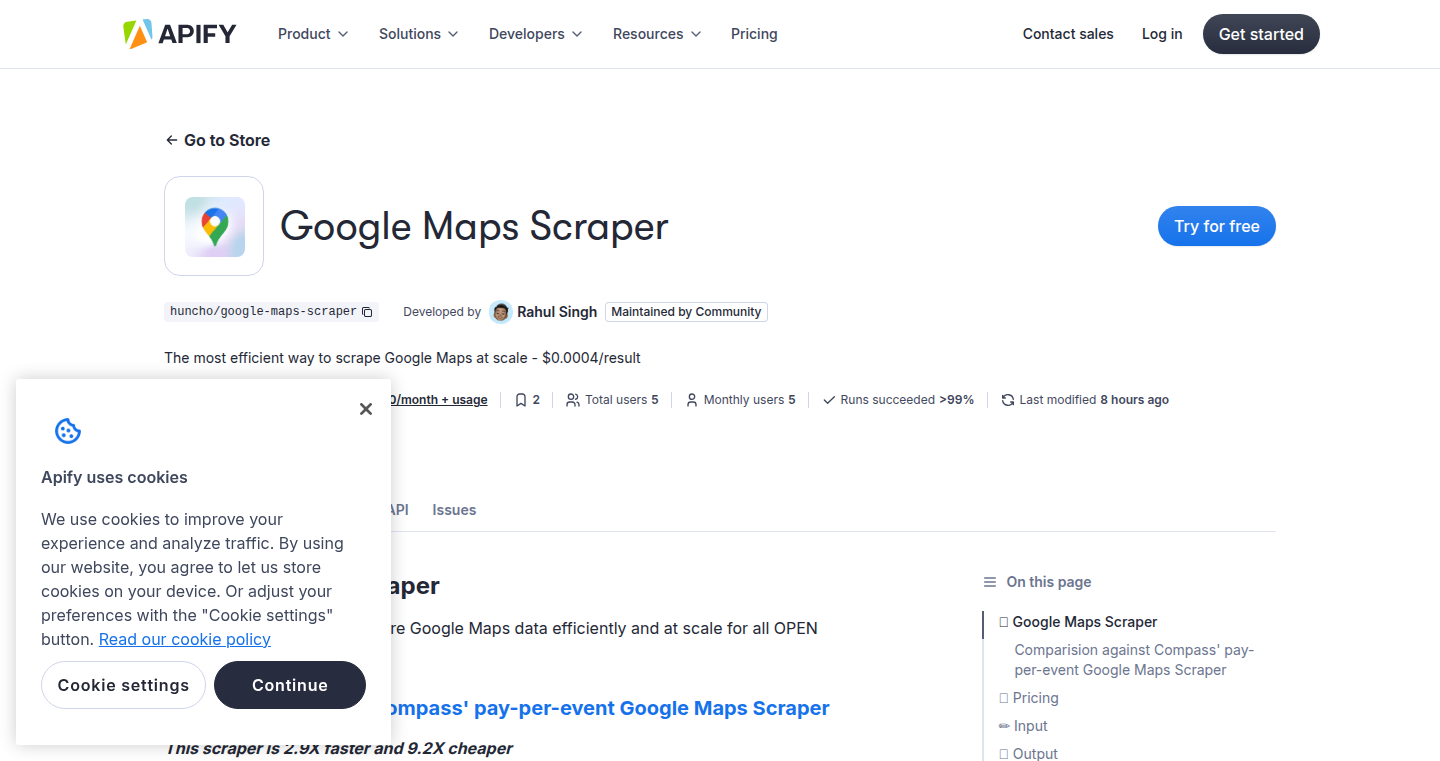This screenshot has height=761, width=1440.
Task: Open the month + usage pricing link
Action: tap(440, 400)
